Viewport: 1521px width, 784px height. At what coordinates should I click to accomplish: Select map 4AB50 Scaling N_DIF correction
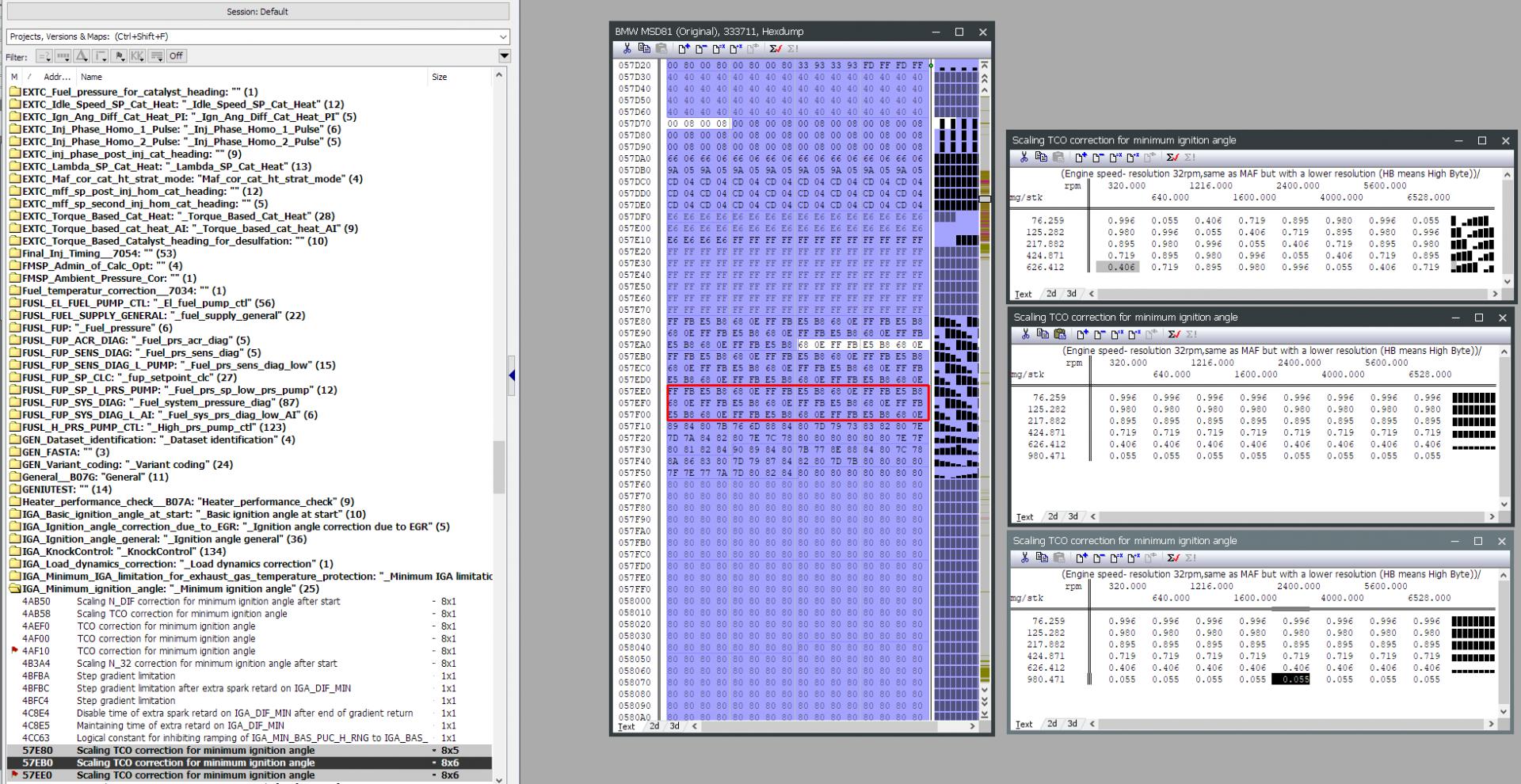click(x=208, y=602)
